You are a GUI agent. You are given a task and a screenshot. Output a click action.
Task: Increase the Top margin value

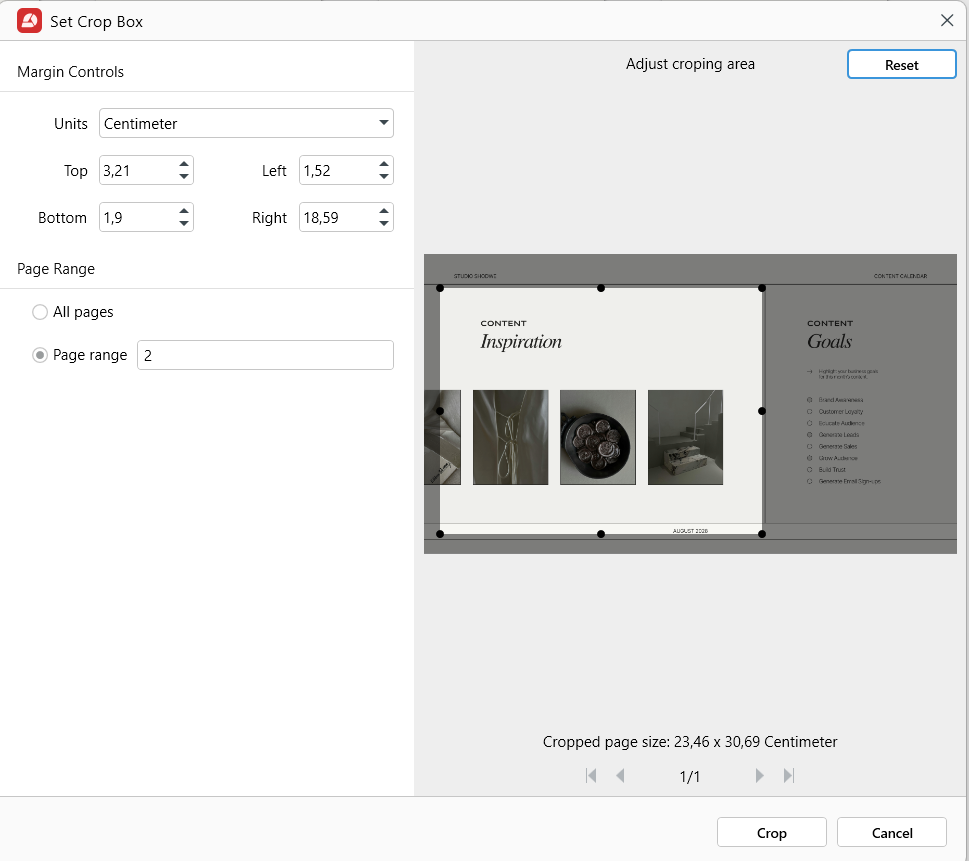point(184,165)
